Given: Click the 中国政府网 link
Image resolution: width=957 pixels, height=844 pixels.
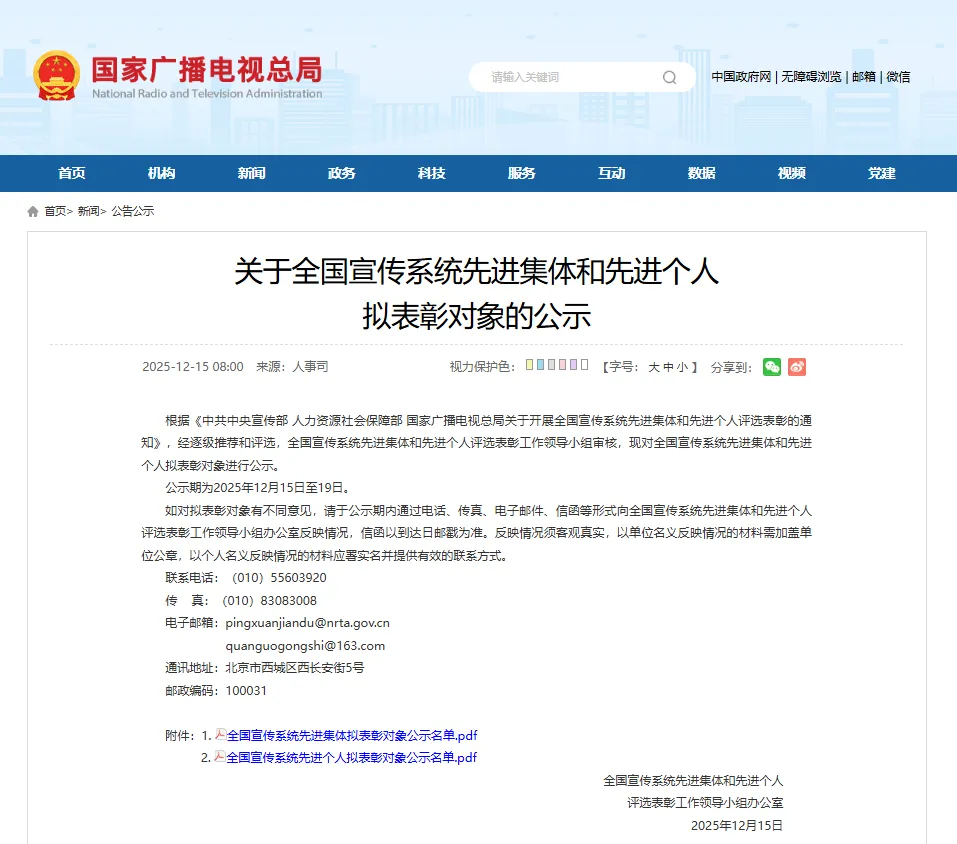Looking at the screenshot, I should tap(740, 76).
